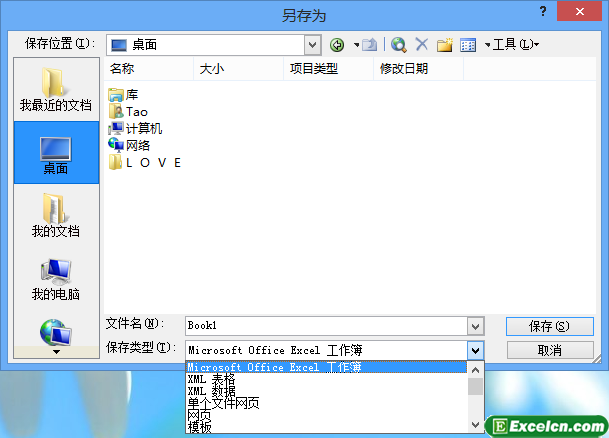Sort by the 大小 column header
Screen dimensions: 609x438
[x=238, y=69]
